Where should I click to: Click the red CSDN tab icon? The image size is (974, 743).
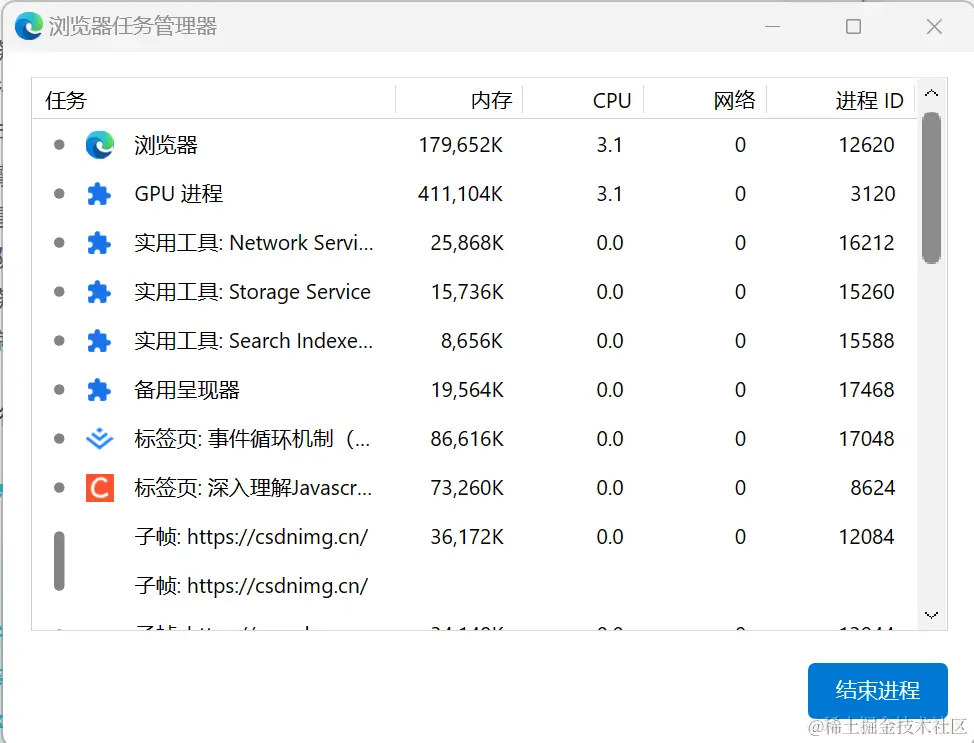[x=99, y=488]
